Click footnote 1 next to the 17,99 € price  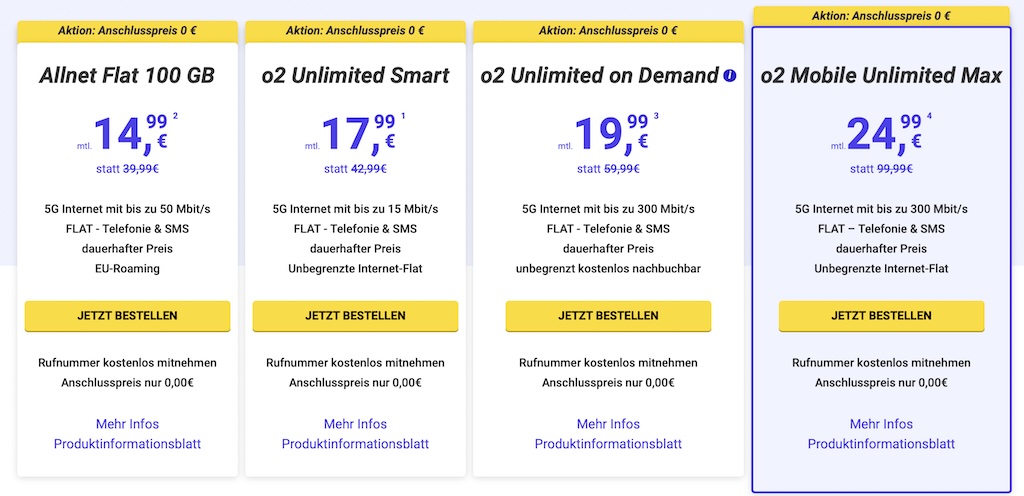pyautogui.click(x=403, y=117)
